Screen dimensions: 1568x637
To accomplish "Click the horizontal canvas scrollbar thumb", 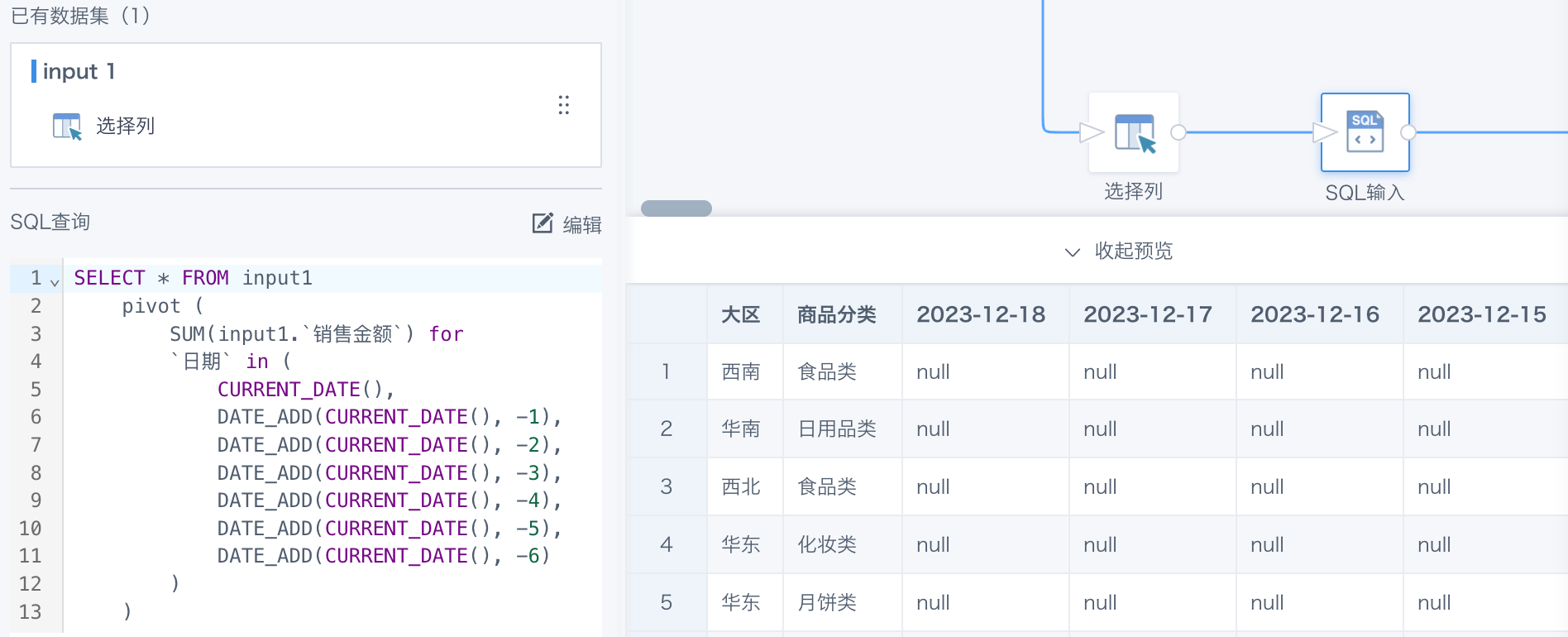I will coord(676,208).
